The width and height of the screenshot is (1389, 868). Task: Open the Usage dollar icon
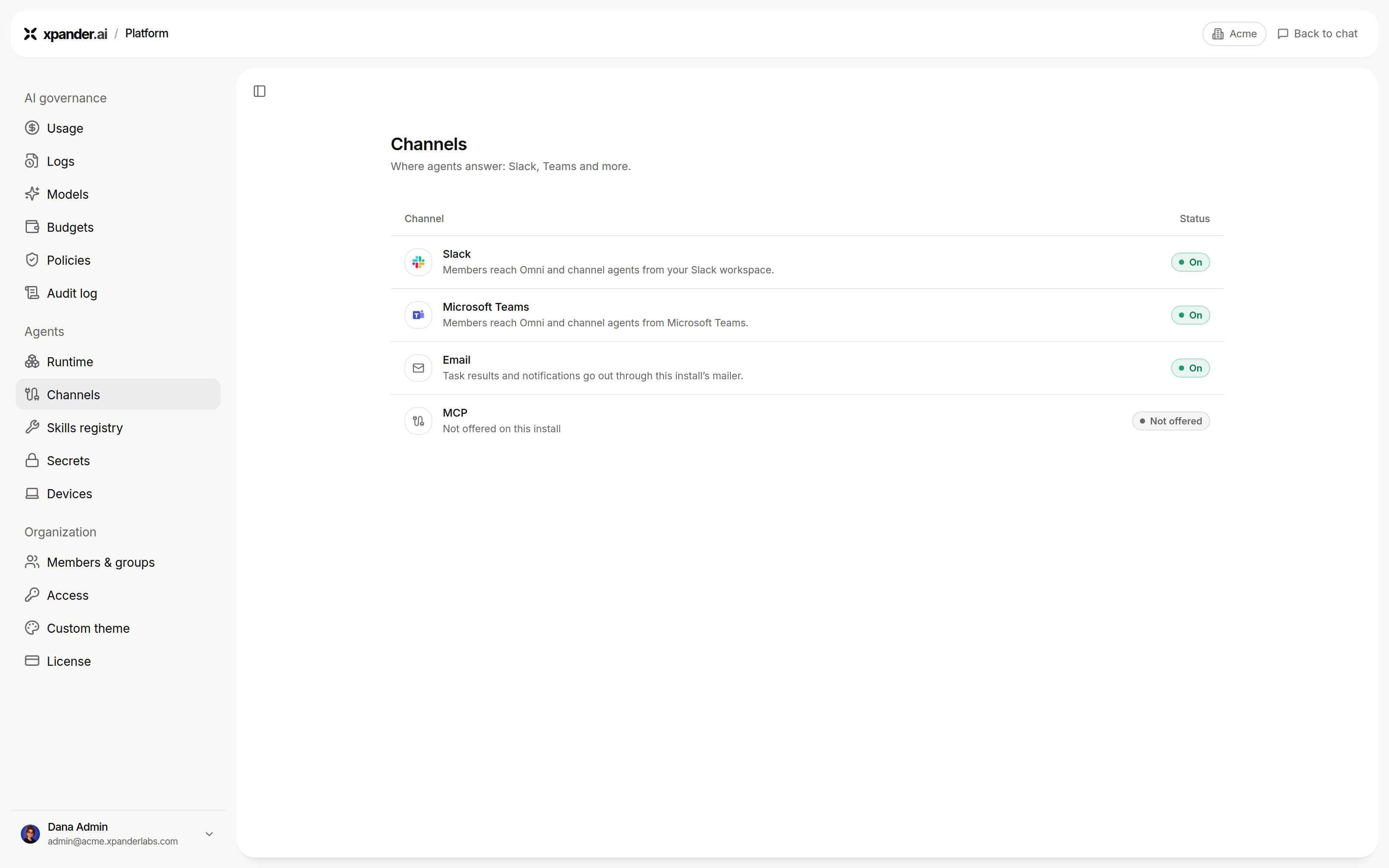pos(32,128)
